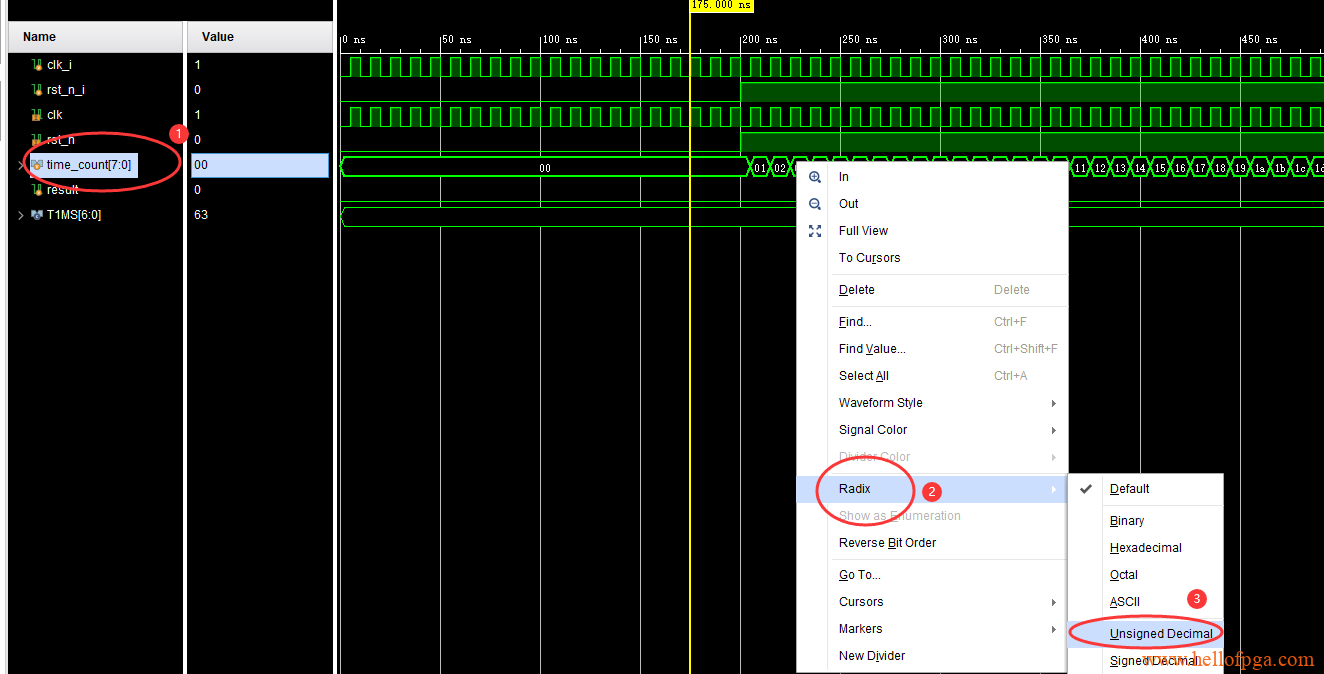
Task: Set radix to Hexadecimal
Action: click(x=1145, y=548)
